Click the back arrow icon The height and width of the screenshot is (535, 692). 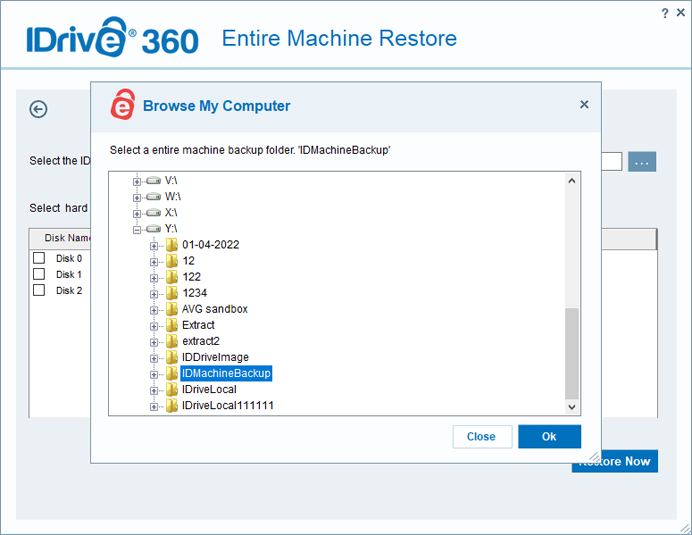(38, 109)
